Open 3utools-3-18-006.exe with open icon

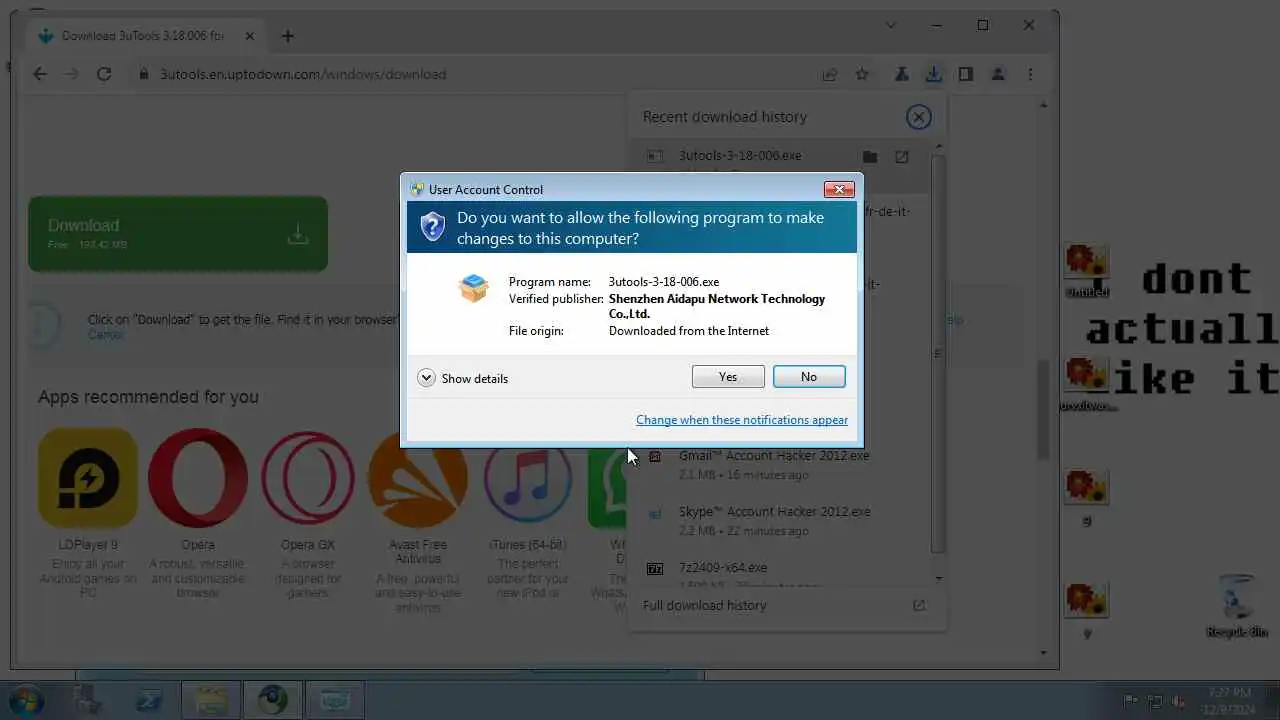point(902,157)
